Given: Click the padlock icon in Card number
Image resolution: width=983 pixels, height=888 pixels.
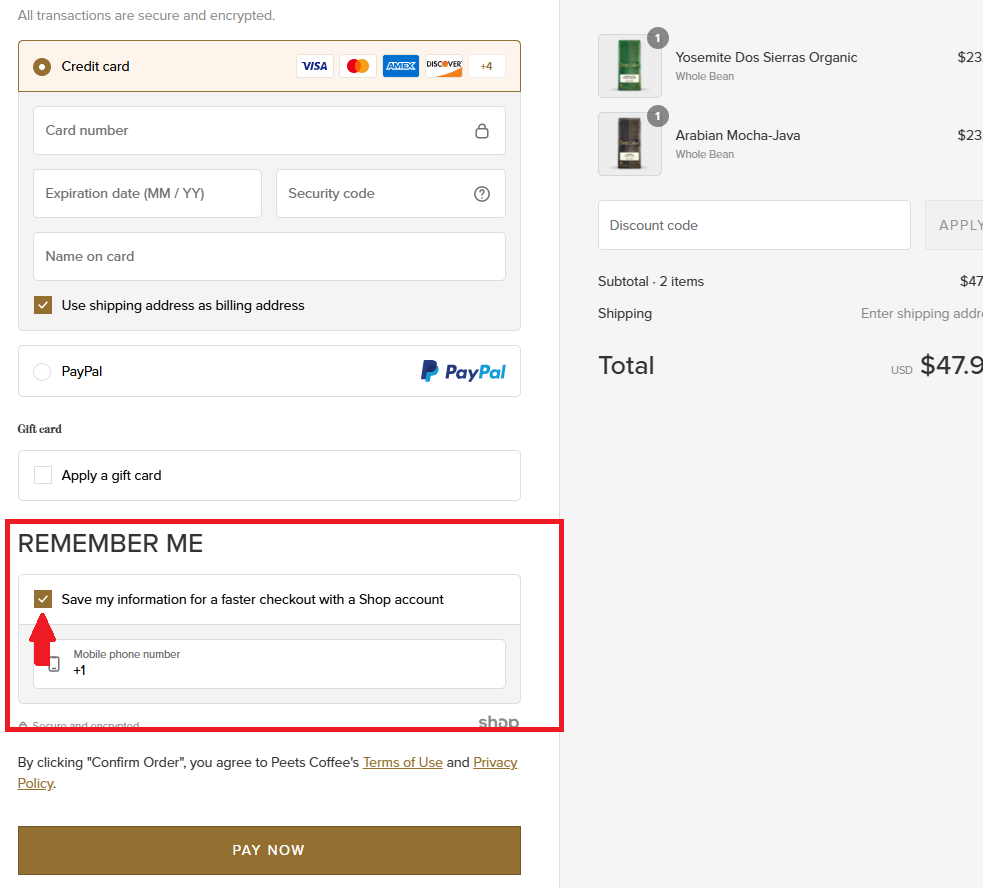Looking at the screenshot, I should tap(481, 130).
